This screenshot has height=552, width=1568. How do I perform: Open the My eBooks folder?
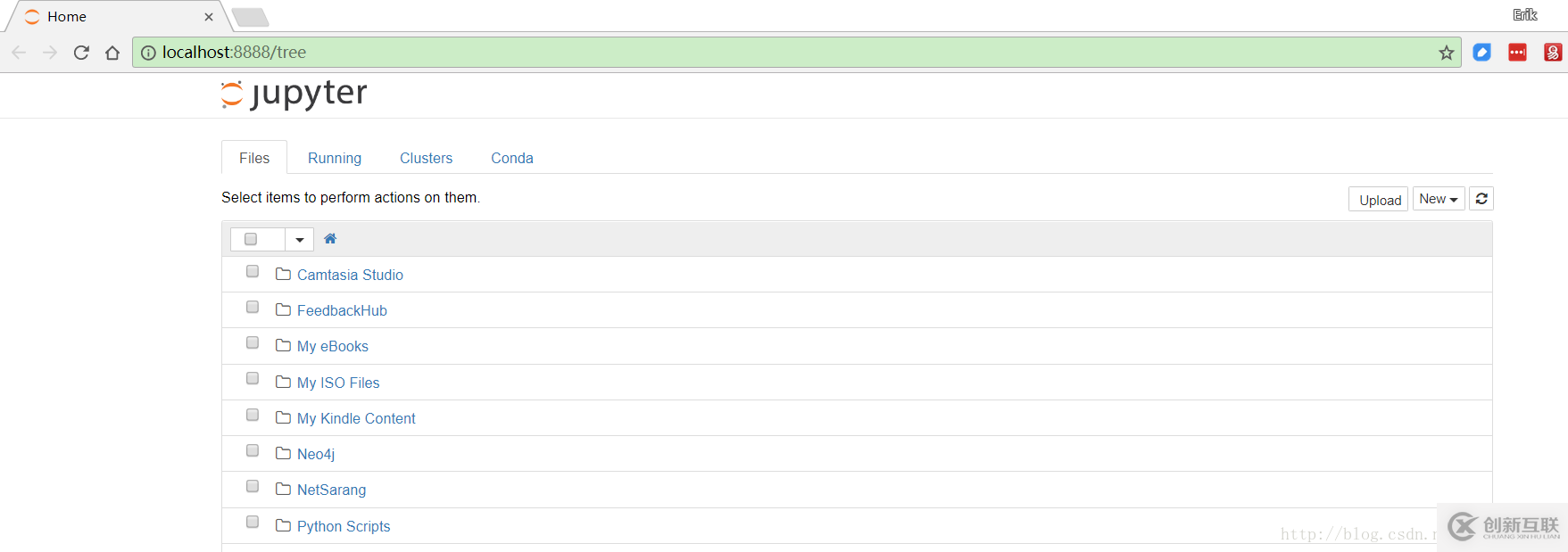click(x=333, y=346)
